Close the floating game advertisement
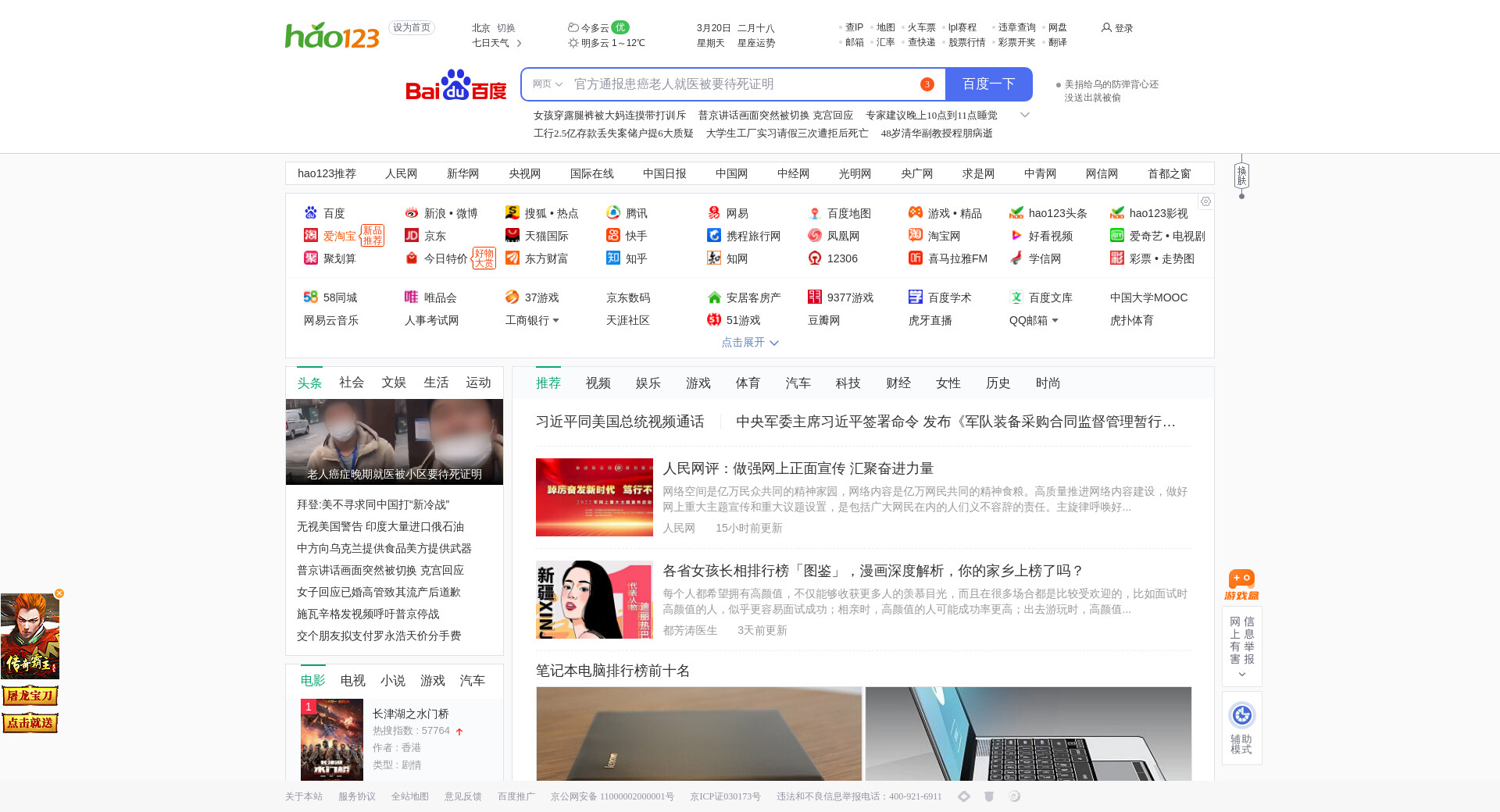Image resolution: width=1500 pixels, height=812 pixels. point(59,593)
